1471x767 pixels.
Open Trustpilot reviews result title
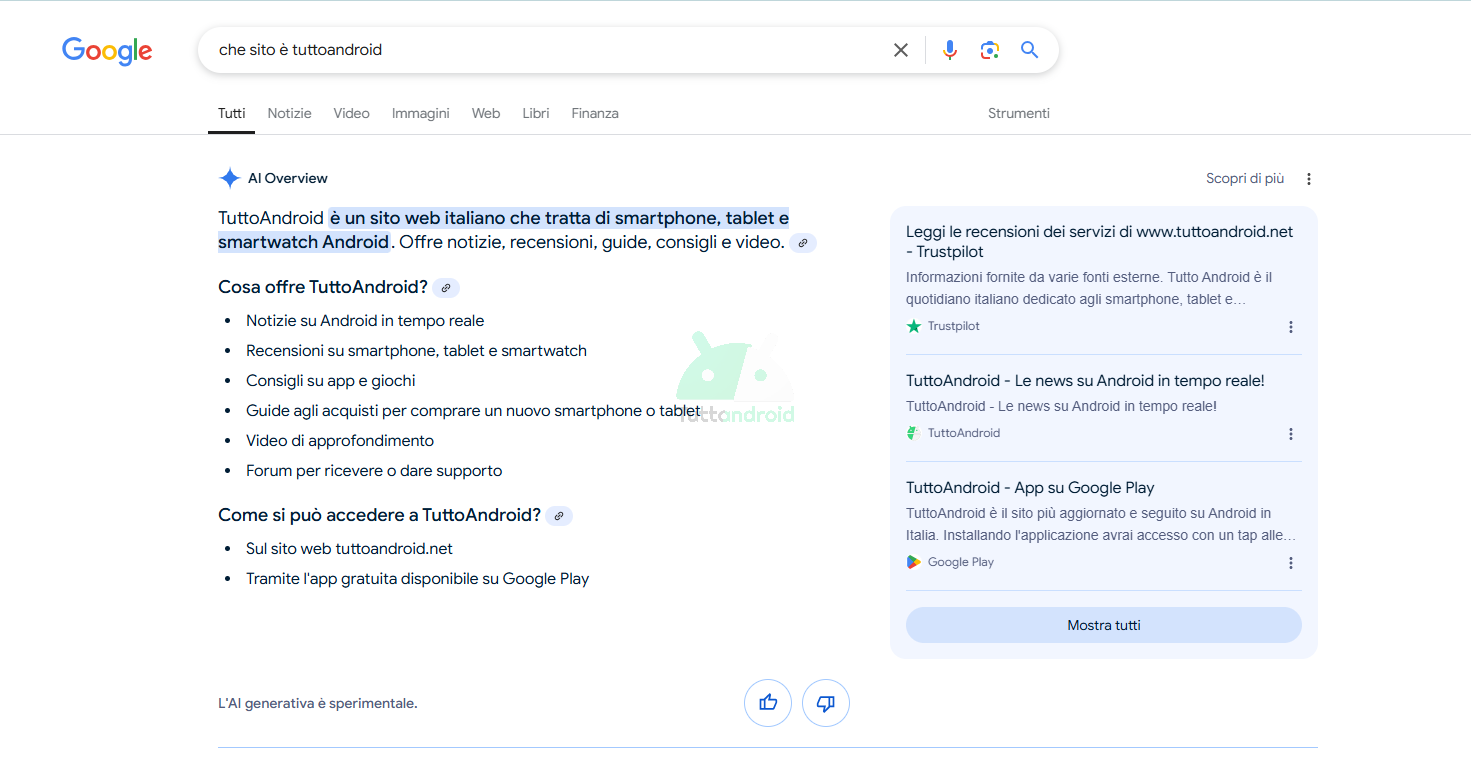coord(1099,241)
